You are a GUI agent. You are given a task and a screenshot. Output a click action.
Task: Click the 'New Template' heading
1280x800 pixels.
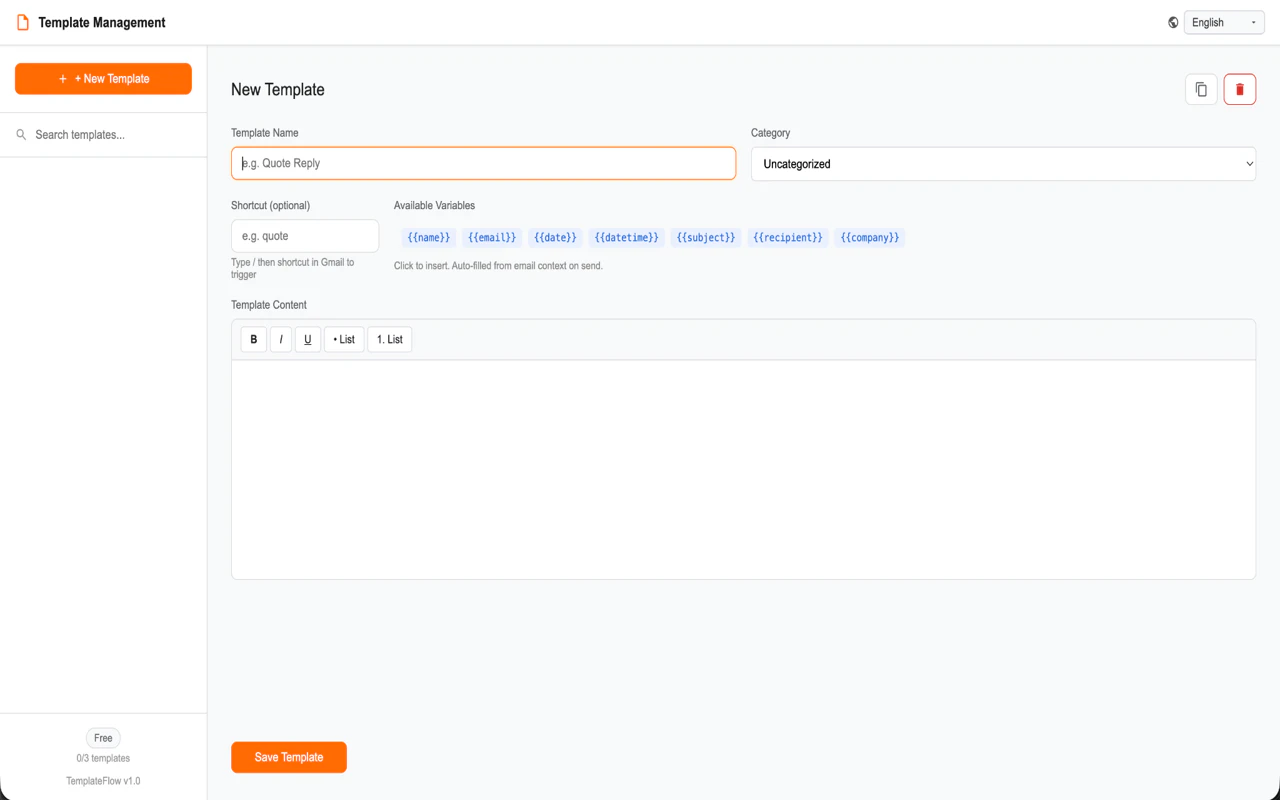[x=278, y=89]
